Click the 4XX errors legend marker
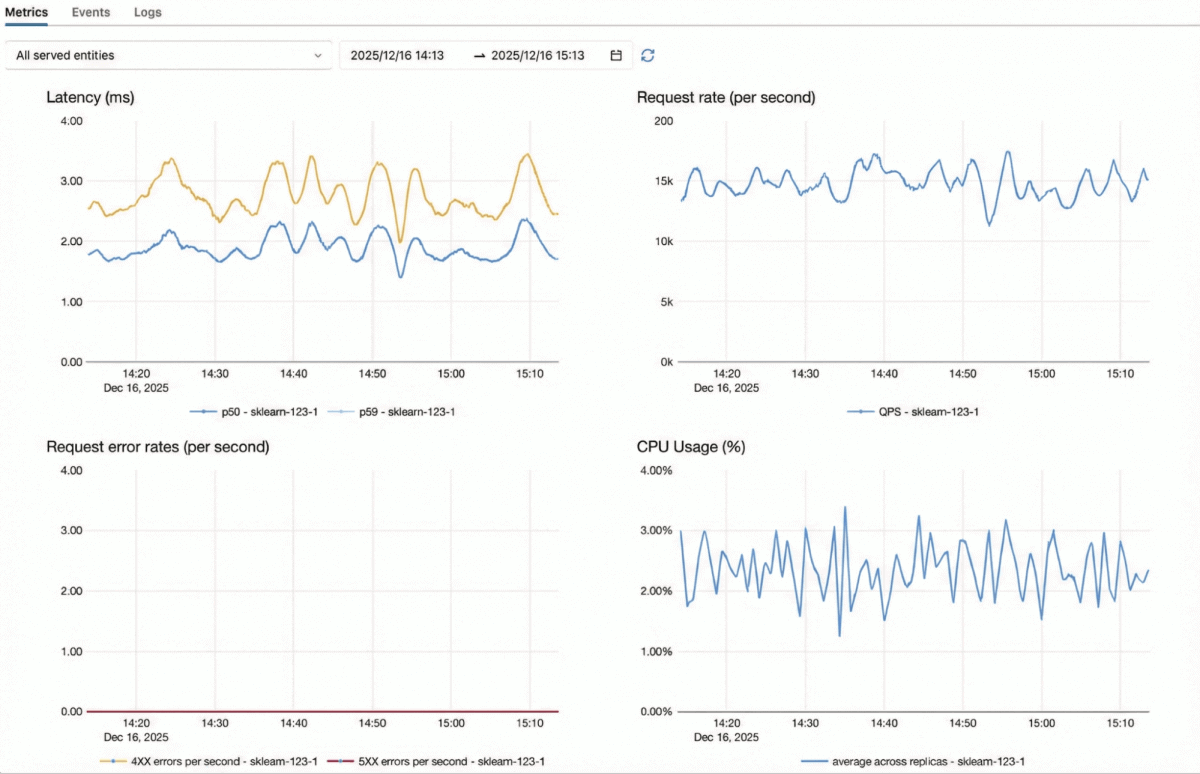The height and width of the screenshot is (774, 1200). tap(115, 761)
